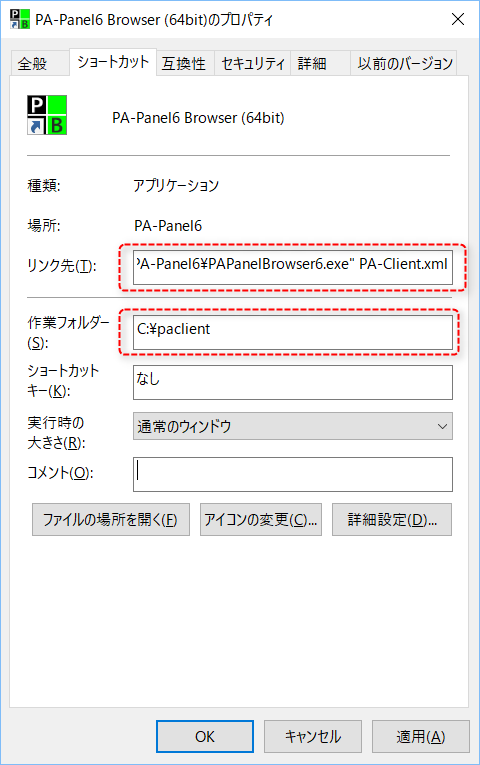This screenshot has height=765, width=480.
Task: Expand the 実行時の大きさ dropdown
Action: click(293, 426)
